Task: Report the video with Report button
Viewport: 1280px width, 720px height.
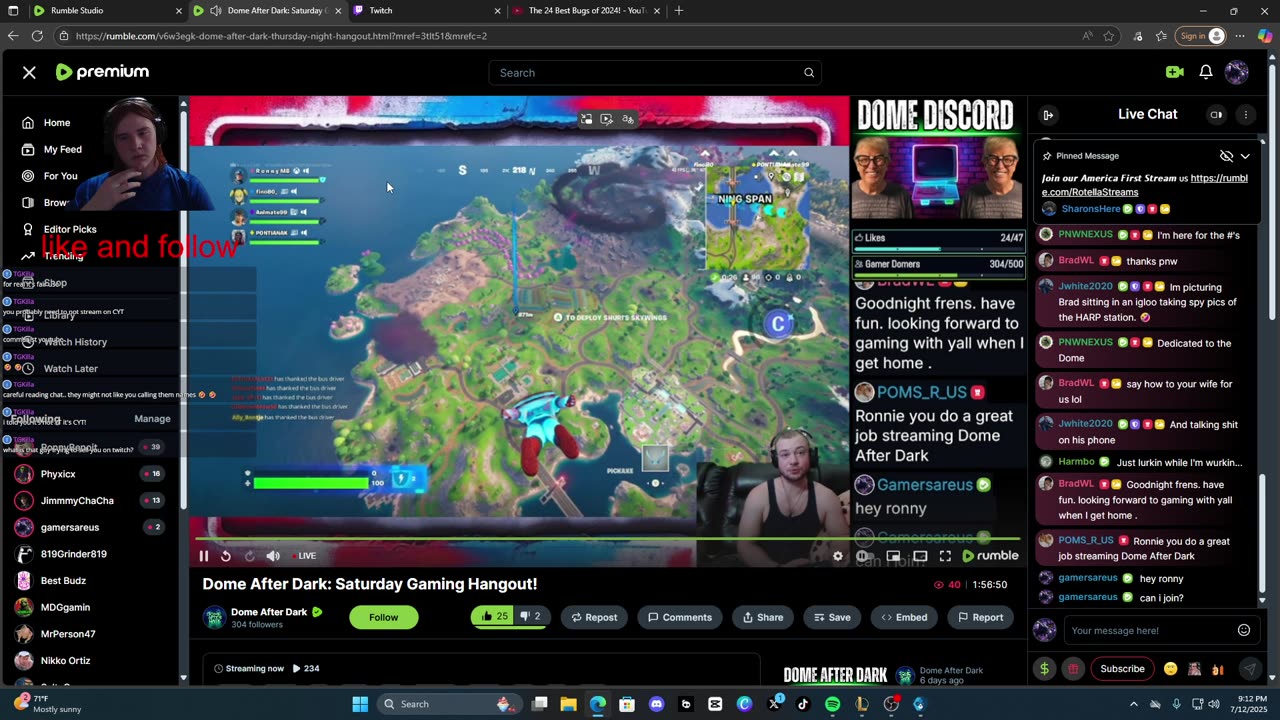Action: click(x=980, y=617)
